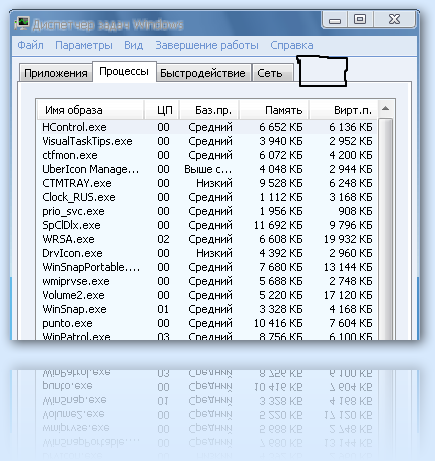Click the process list vertical scrollbar track

[x=386, y=229]
